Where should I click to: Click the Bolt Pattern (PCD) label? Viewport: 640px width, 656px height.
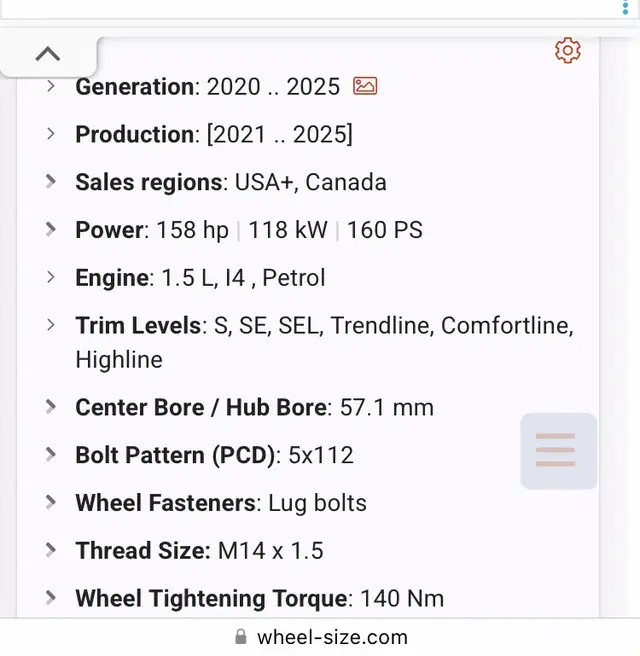(175, 455)
